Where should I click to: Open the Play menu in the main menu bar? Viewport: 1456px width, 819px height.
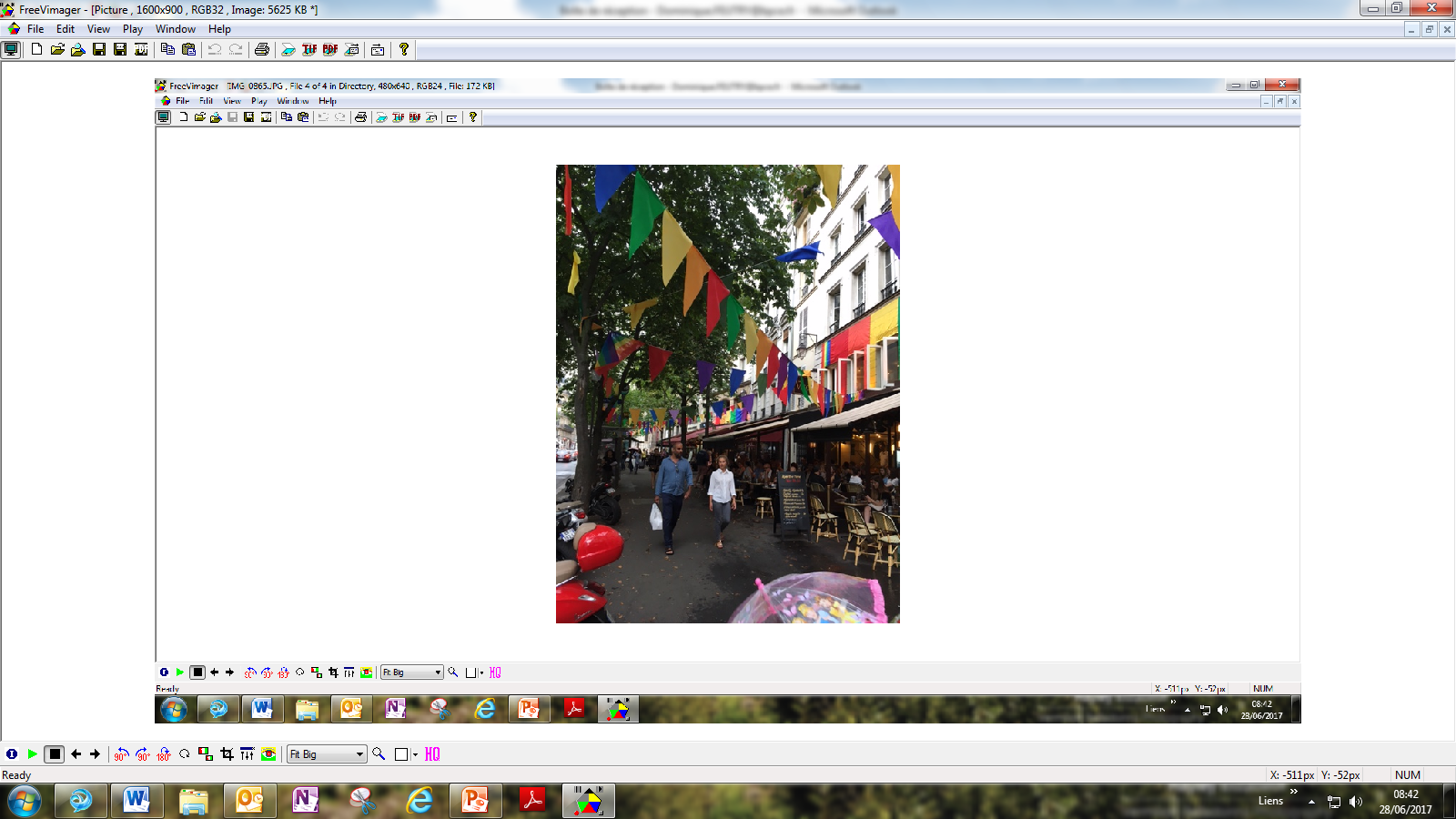133,29
